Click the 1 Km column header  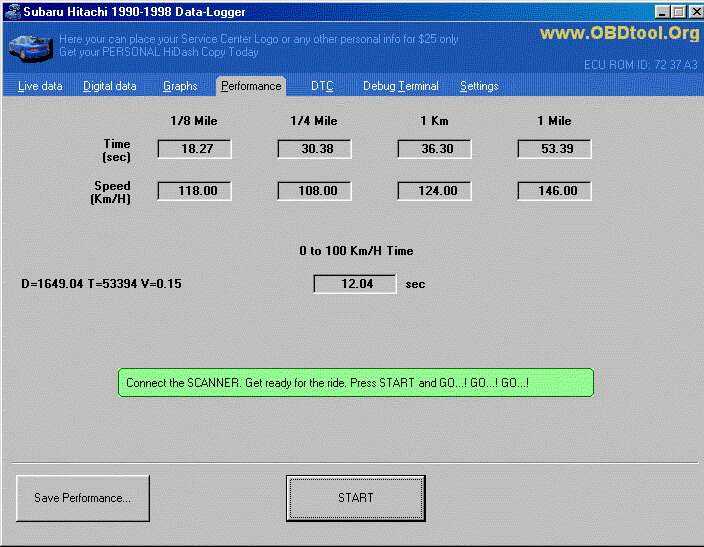434,121
